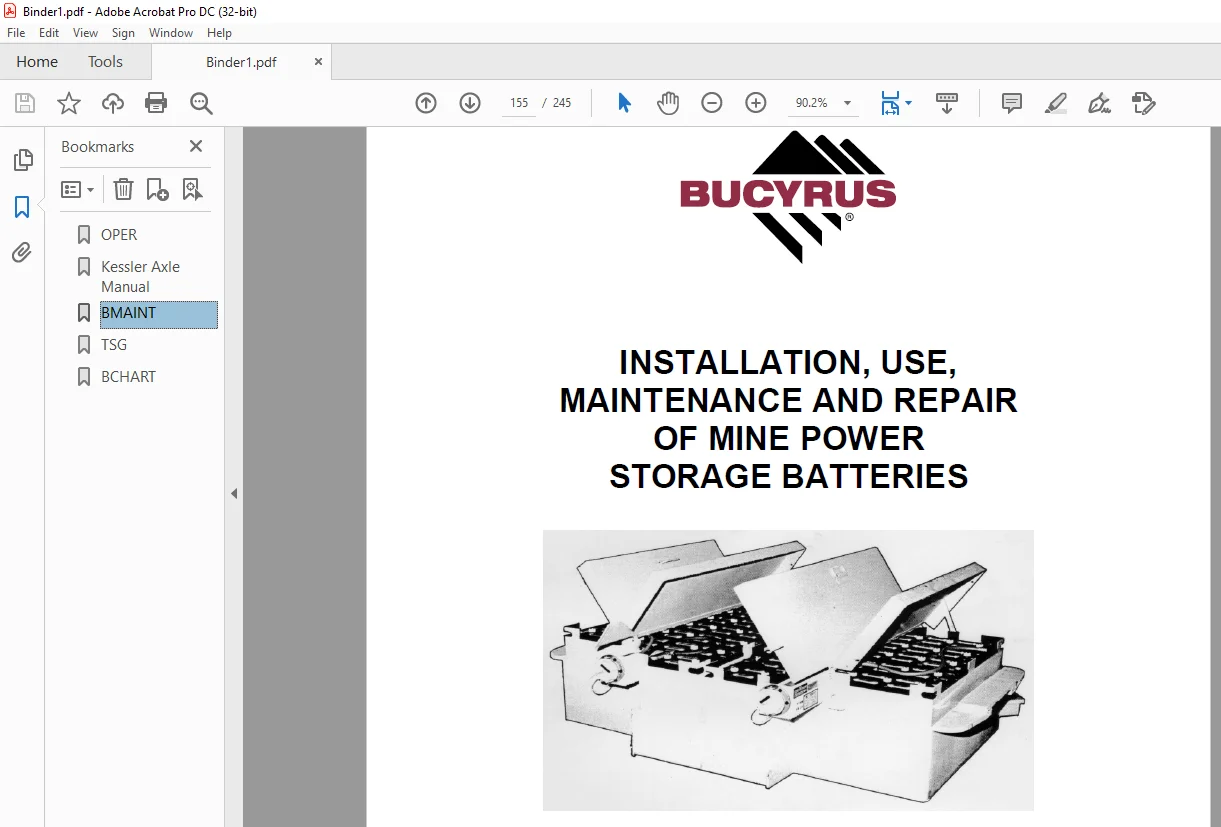This screenshot has height=827, width=1221.
Task: Open the Help menu
Action: tap(219, 33)
